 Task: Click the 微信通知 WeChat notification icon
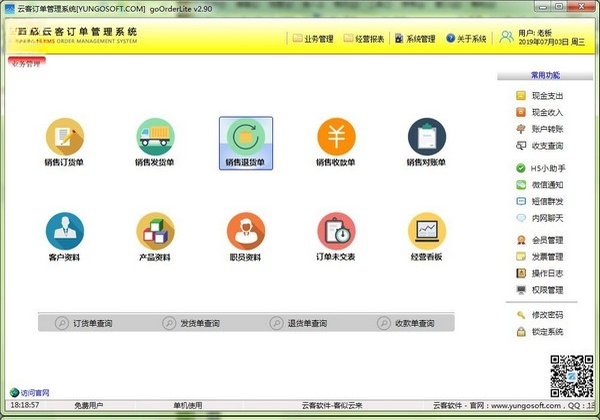(x=521, y=185)
